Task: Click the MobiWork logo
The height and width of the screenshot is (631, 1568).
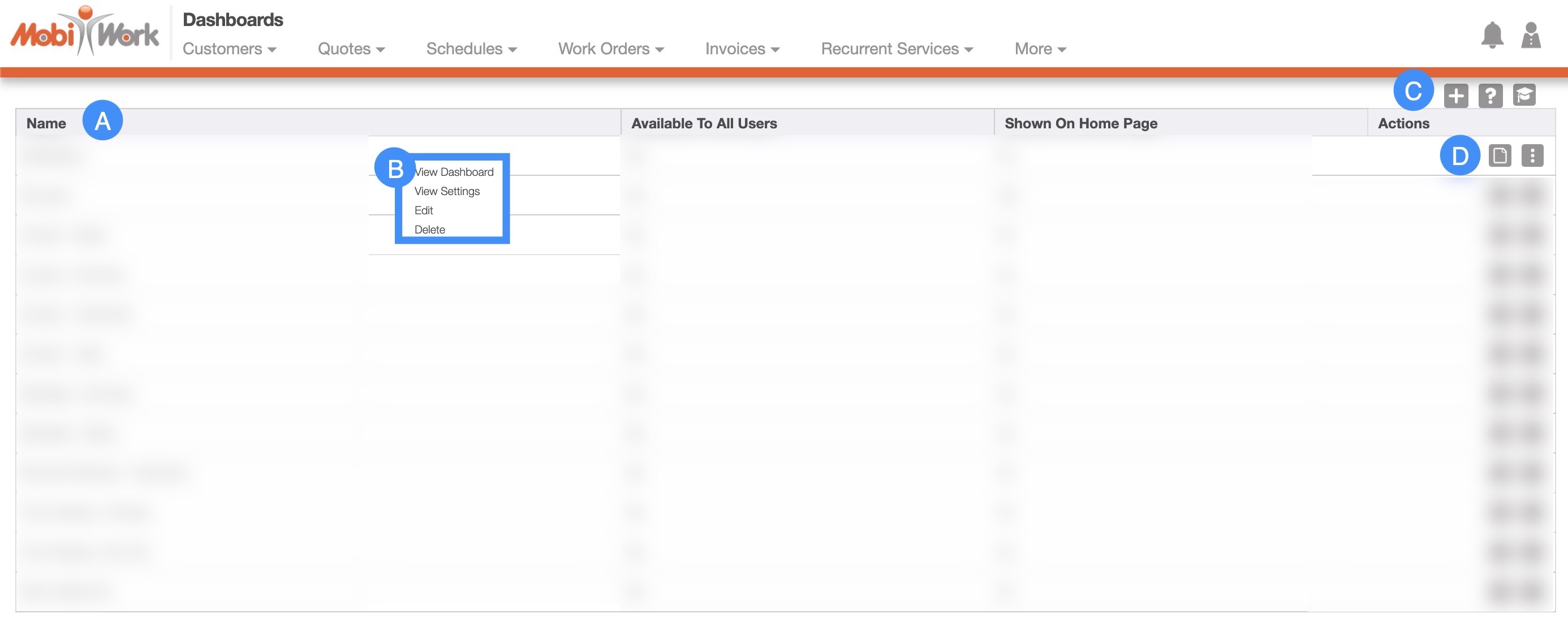Action: (85, 32)
